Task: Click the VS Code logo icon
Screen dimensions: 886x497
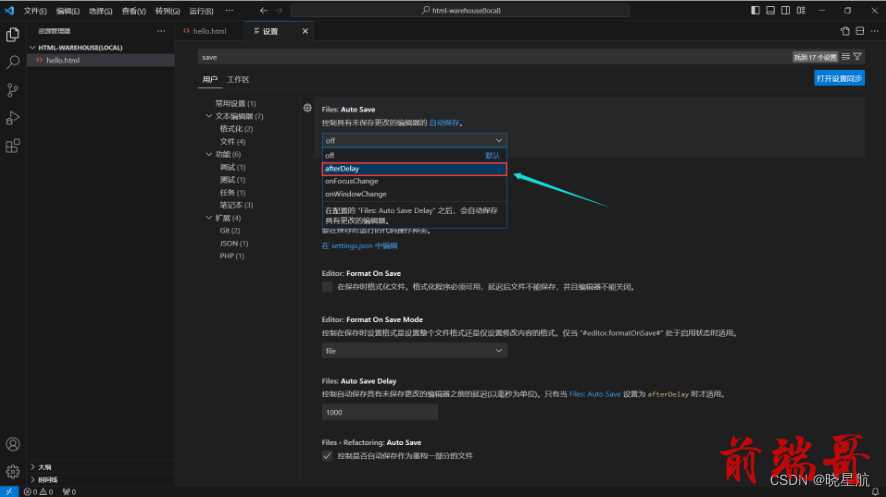Action: [x=10, y=10]
